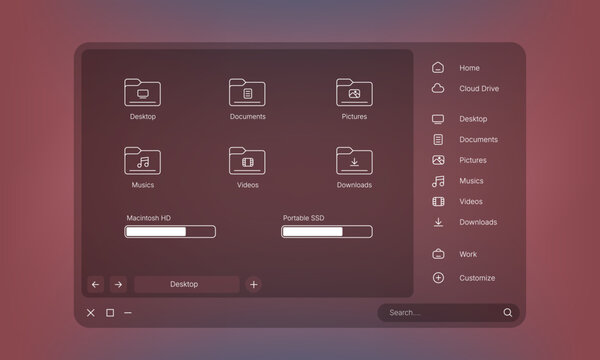600x360 pixels.
Task: Click the sidebar Documents page icon
Action: (x=438, y=140)
